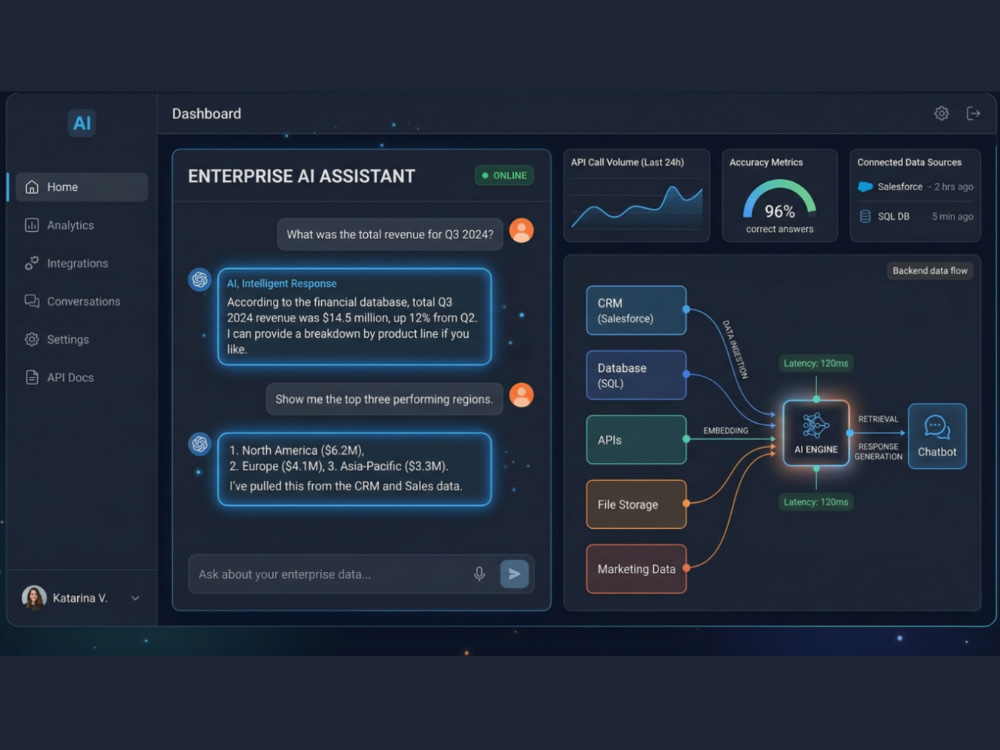
Task: Click user avatar beside Q3 revenue question
Action: point(522,230)
